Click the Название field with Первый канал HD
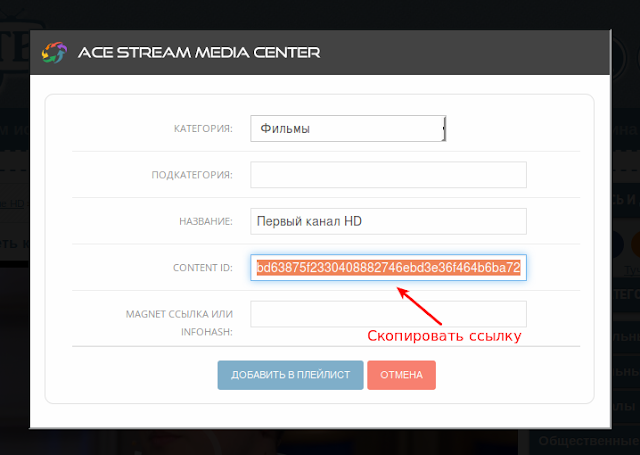The height and width of the screenshot is (455, 640). tap(388, 221)
